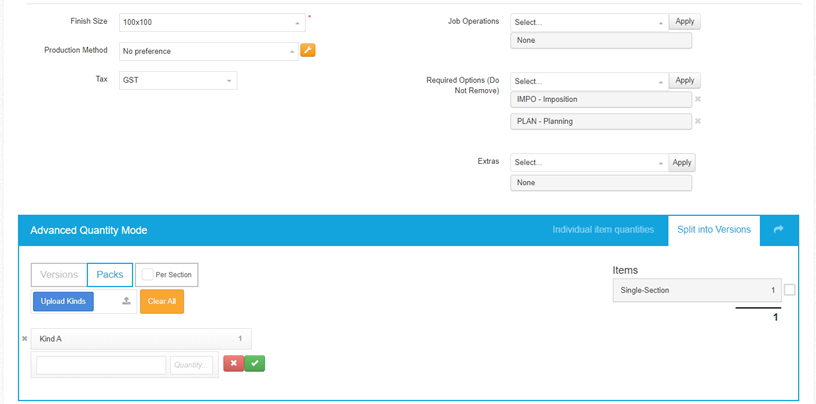Click the share arrow in Advanced Quantity header
The image size is (816, 404).
click(779, 229)
